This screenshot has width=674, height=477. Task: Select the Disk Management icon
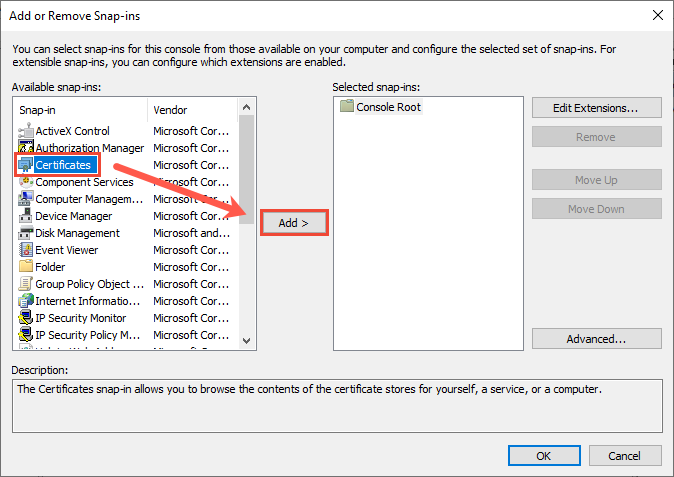pos(27,233)
